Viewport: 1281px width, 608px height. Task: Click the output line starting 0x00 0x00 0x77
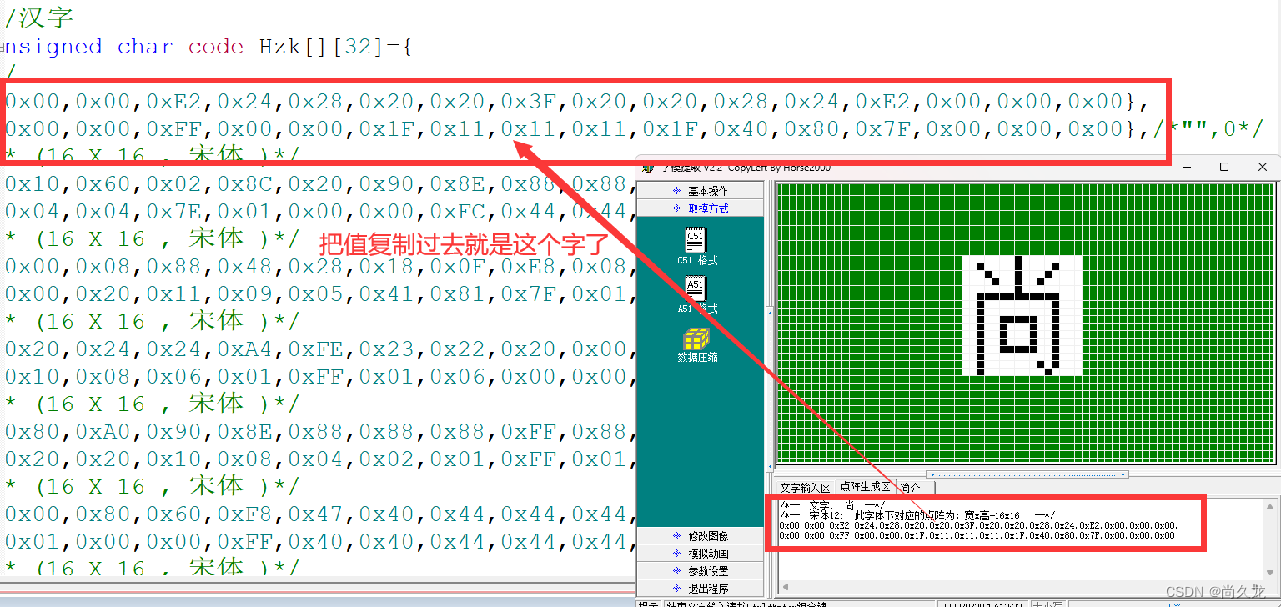(x=976, y=536)
